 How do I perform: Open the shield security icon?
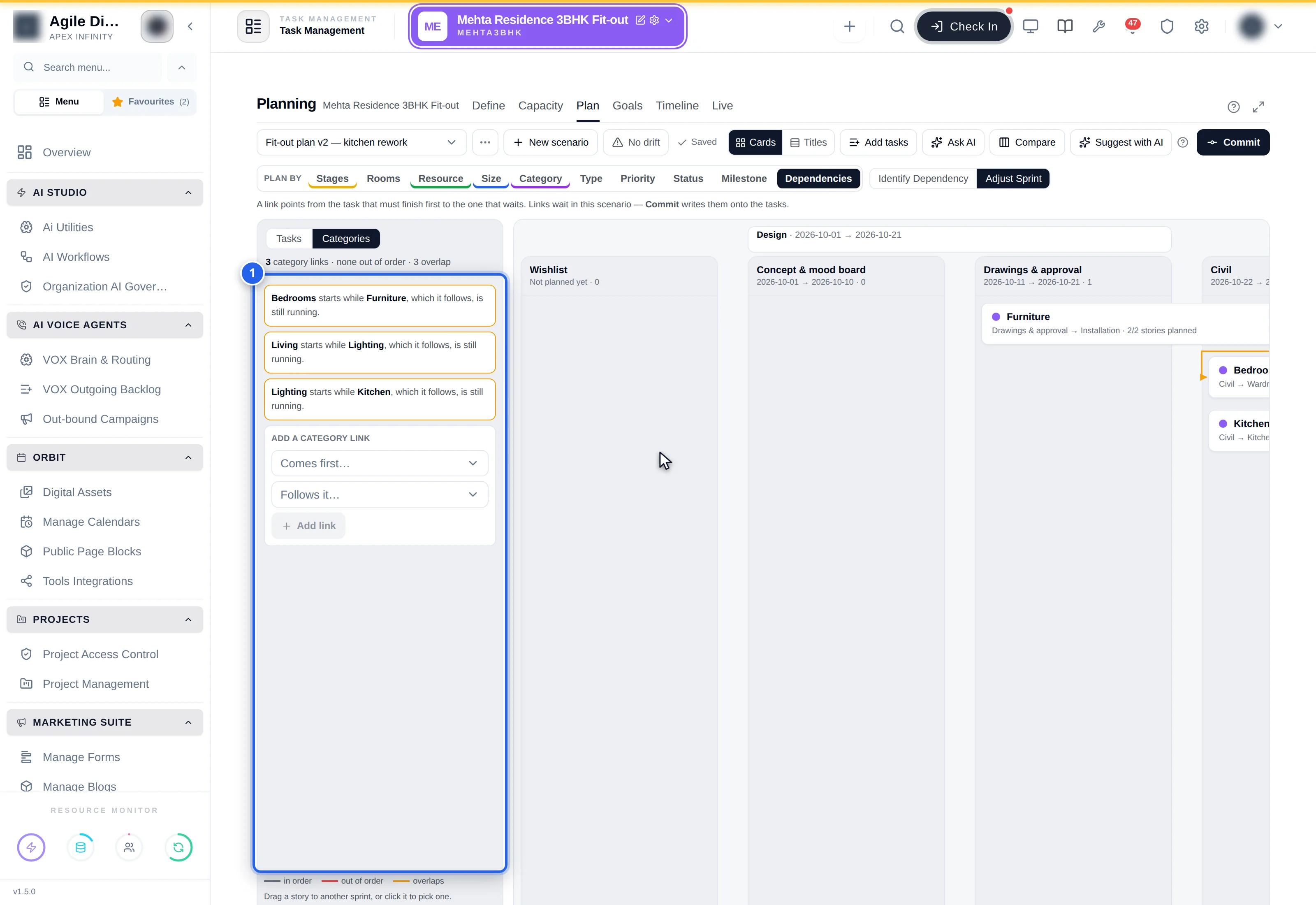click(1167, 26)
